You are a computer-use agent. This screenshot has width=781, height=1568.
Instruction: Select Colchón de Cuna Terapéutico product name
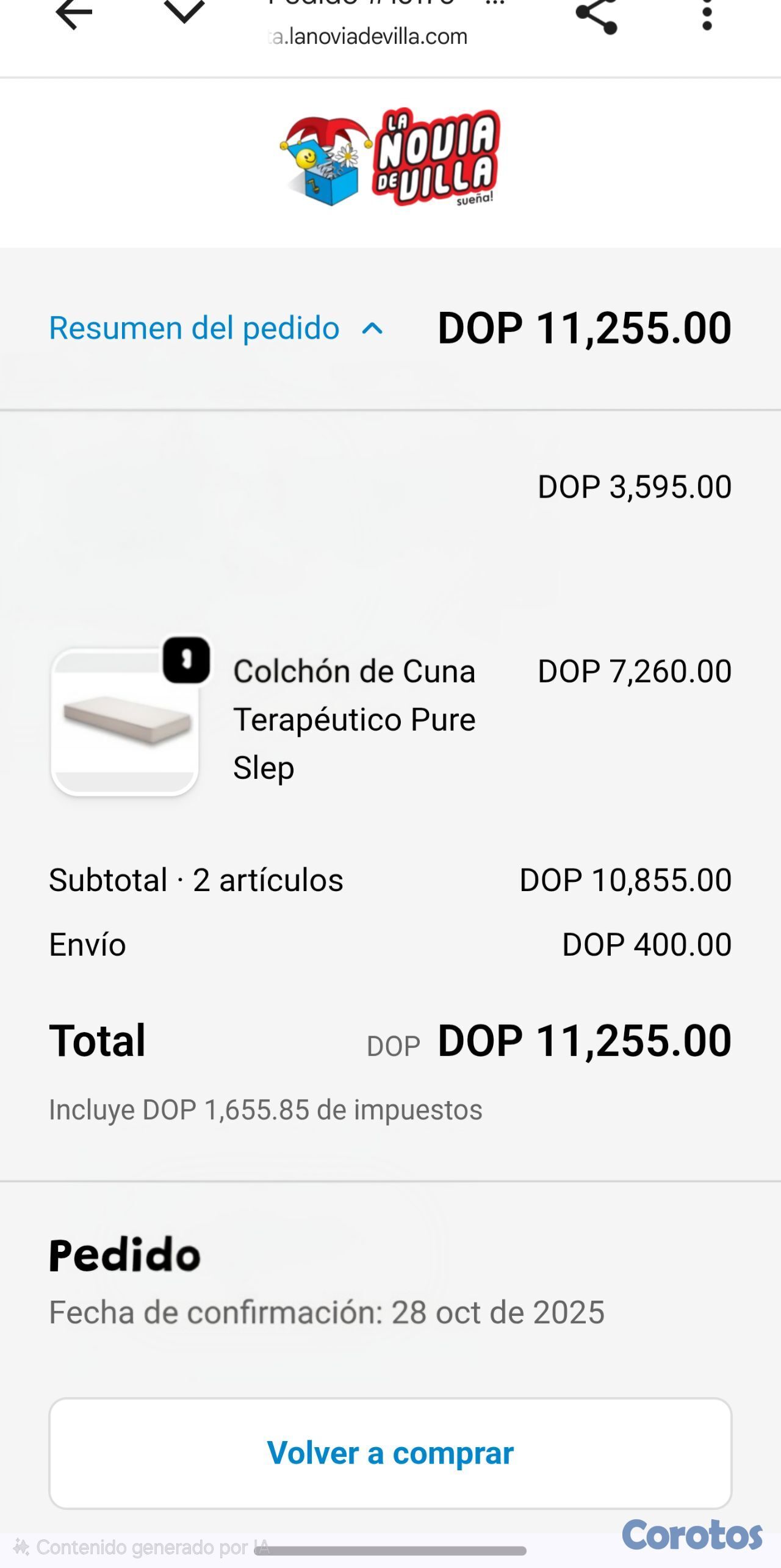[354, 719]
